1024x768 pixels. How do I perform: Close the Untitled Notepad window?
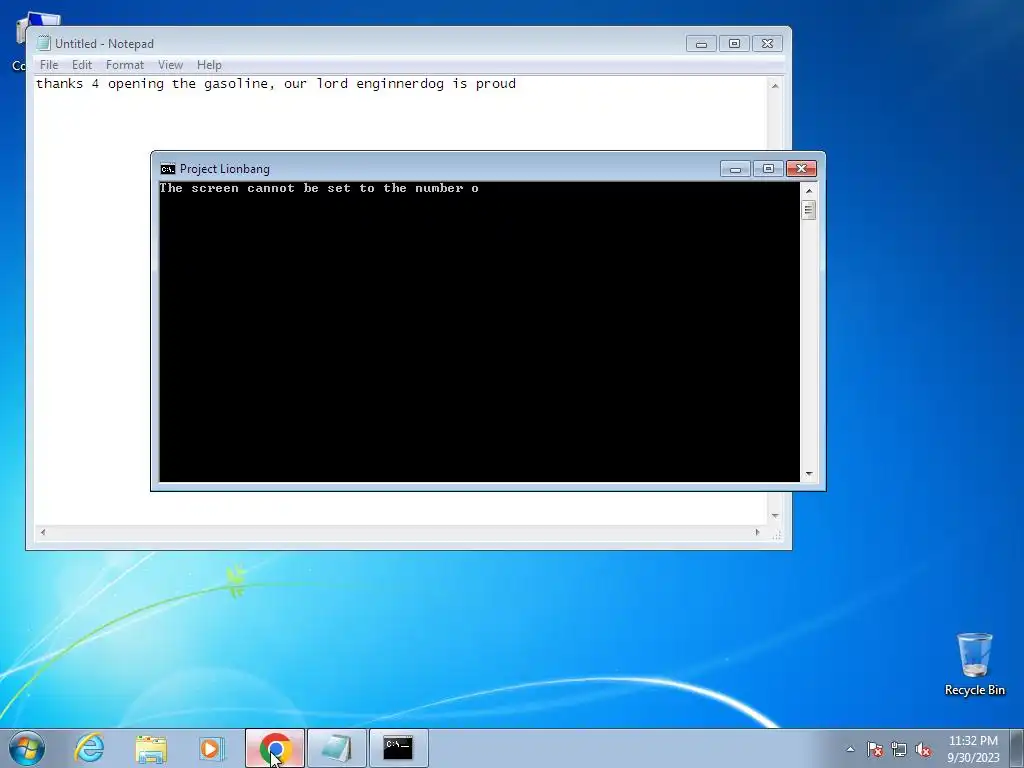pyautogui.click(x=767, y=44)
